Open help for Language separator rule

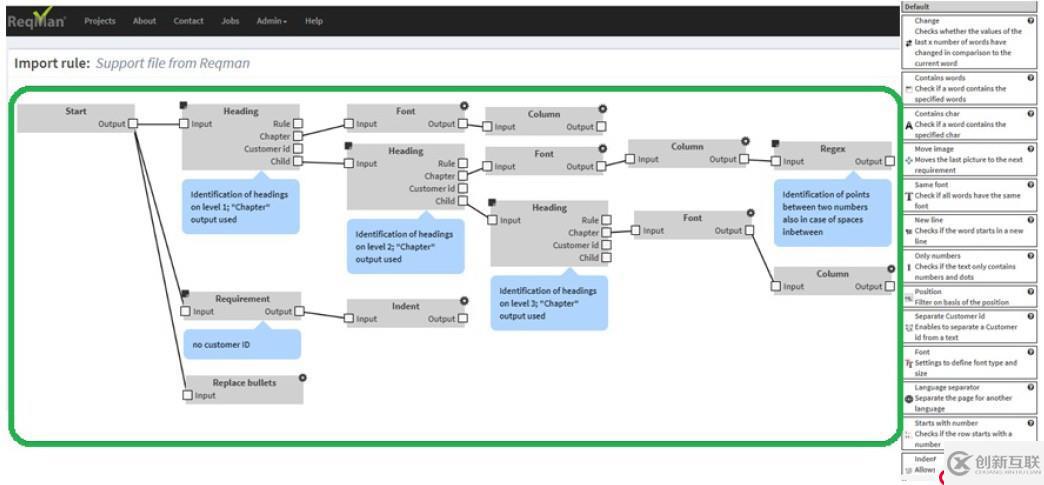[1031, 387]
